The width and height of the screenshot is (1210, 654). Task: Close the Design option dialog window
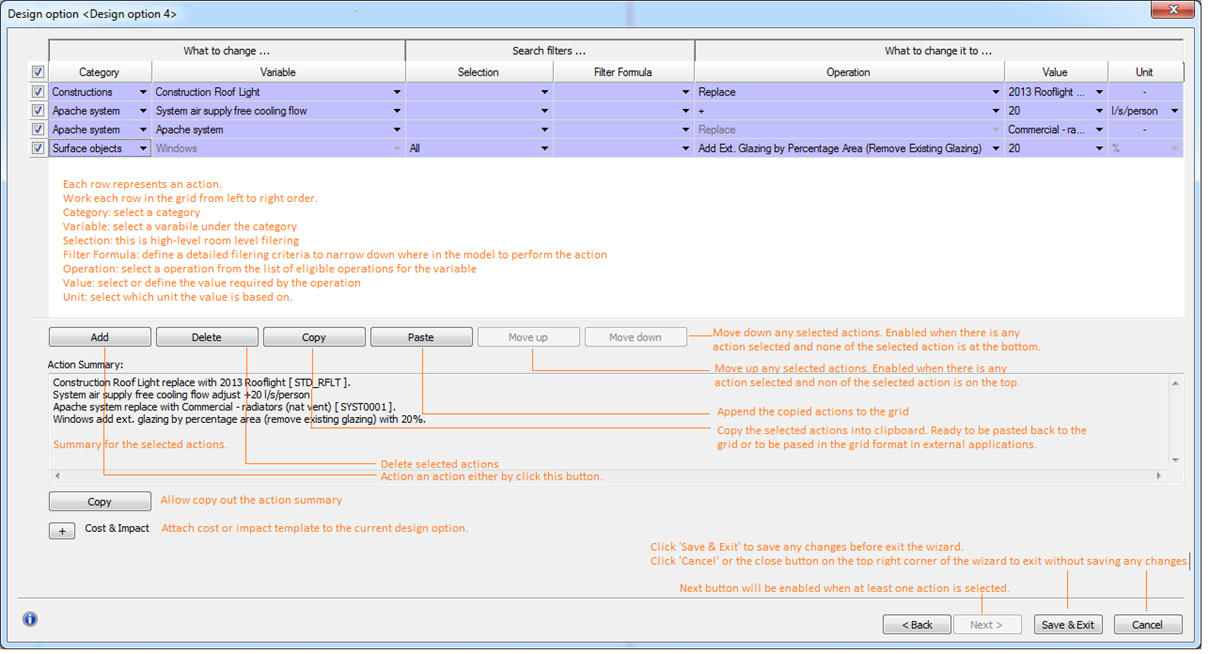point(1164,11)
